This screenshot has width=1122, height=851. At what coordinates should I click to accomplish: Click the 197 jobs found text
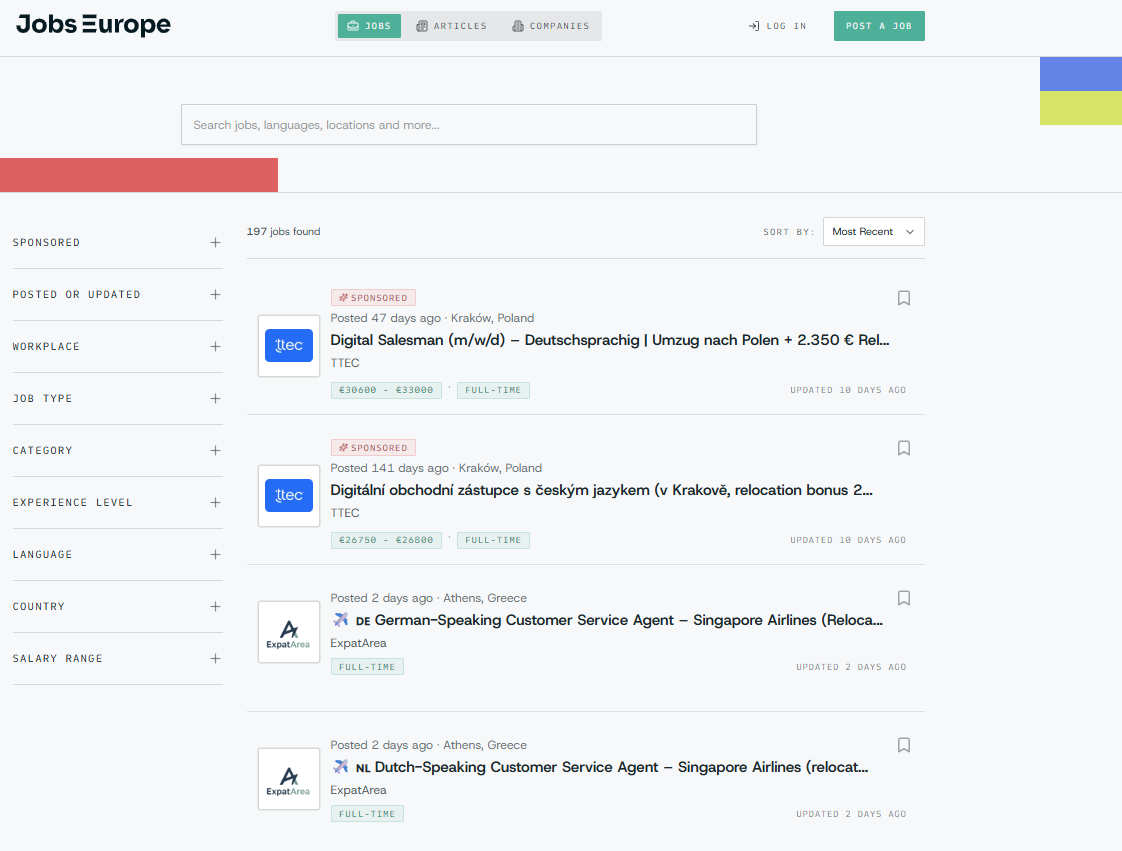tap(283, 232)
